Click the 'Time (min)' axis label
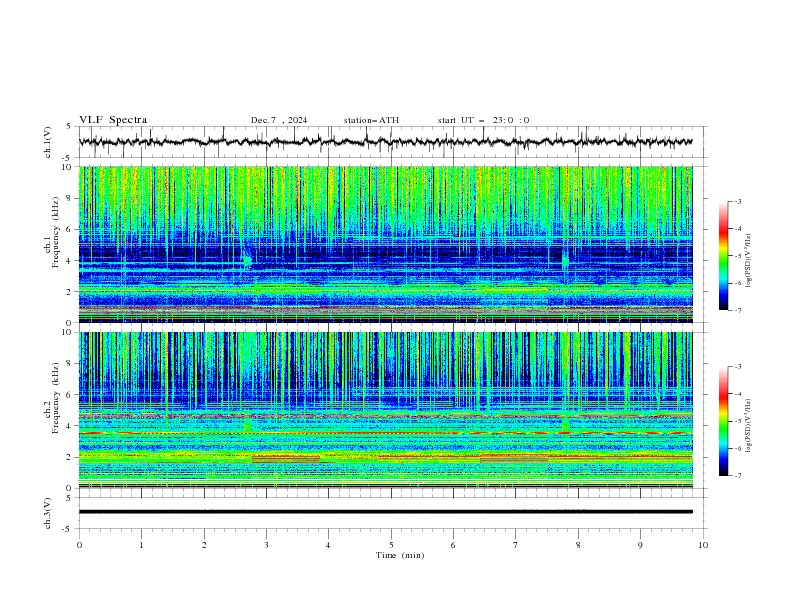 click(x=400, y=555)
